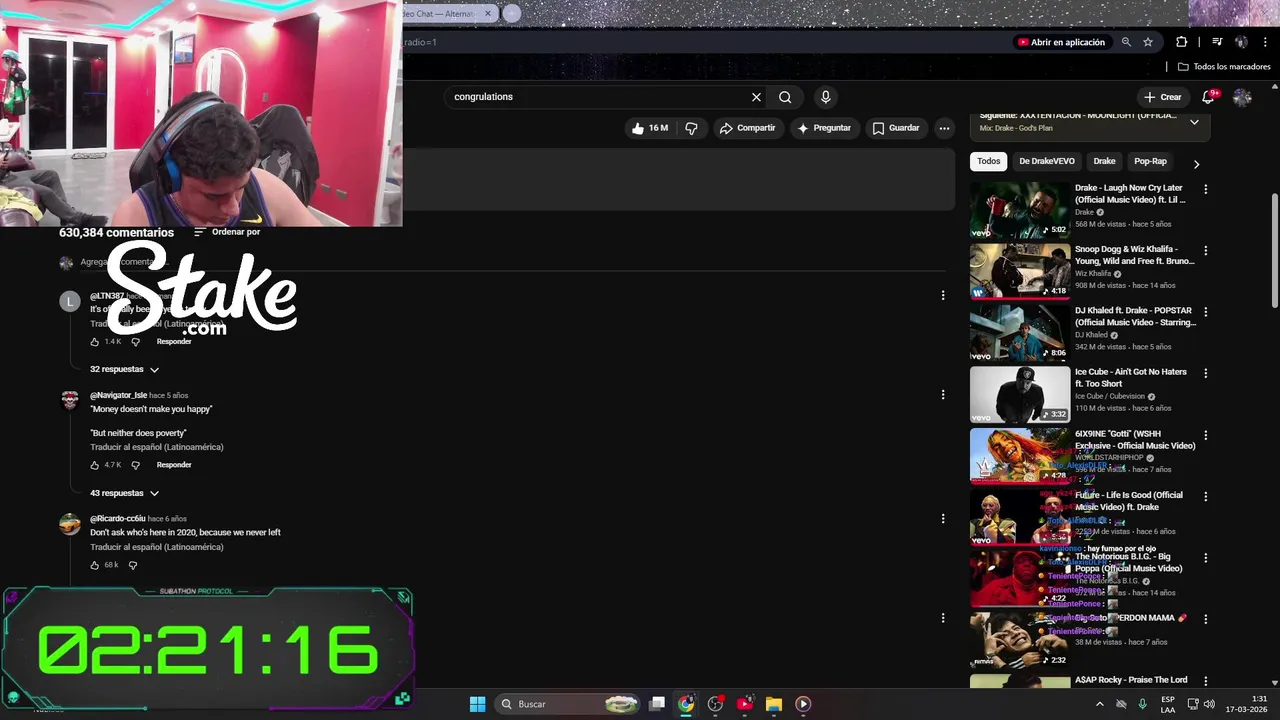This screenshot has height=720, width=1280.
Task: Select the Todos filter chip
Action: [988, 161]
